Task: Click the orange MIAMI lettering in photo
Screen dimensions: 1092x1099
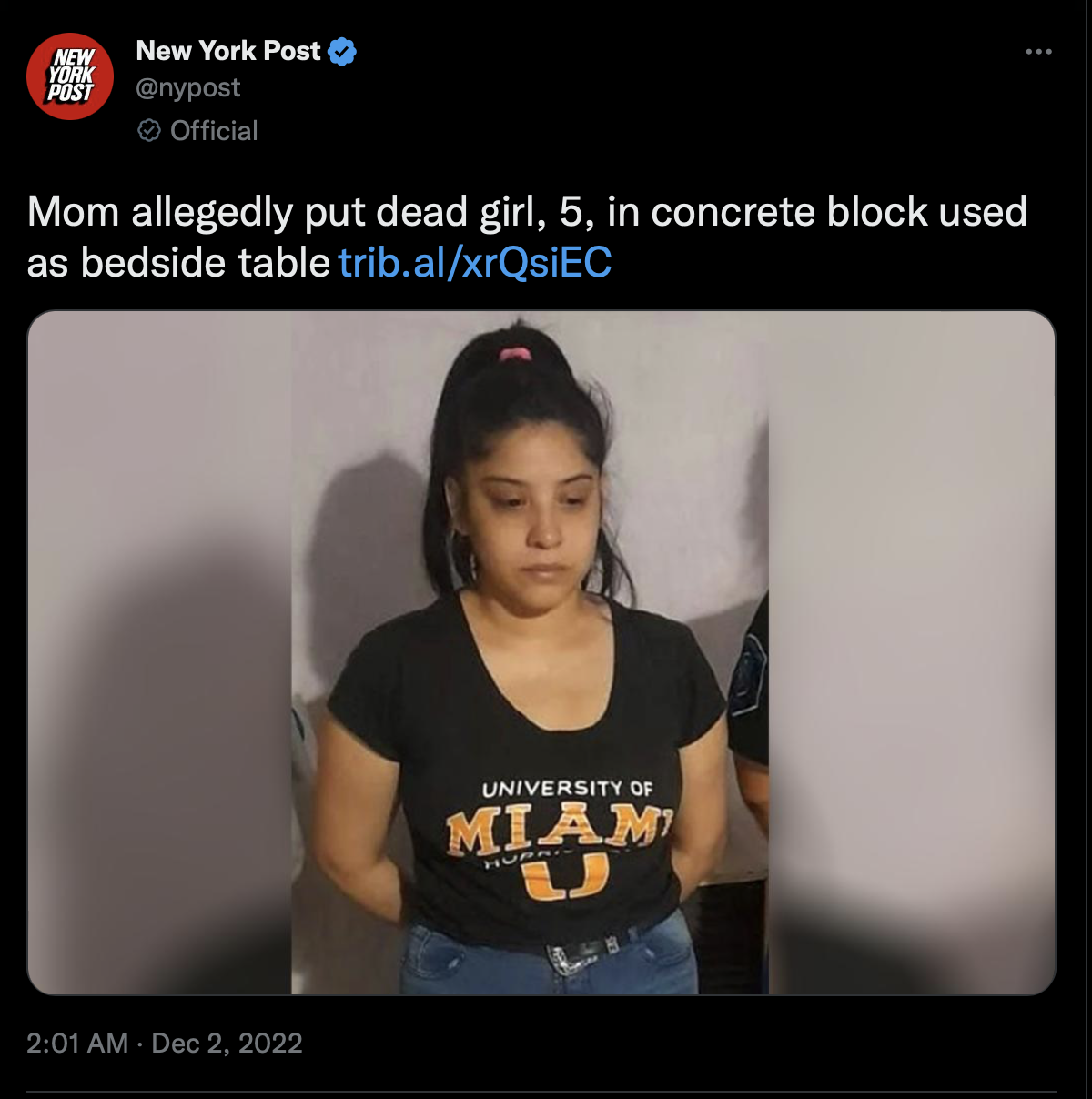Action: coord(560,830)
